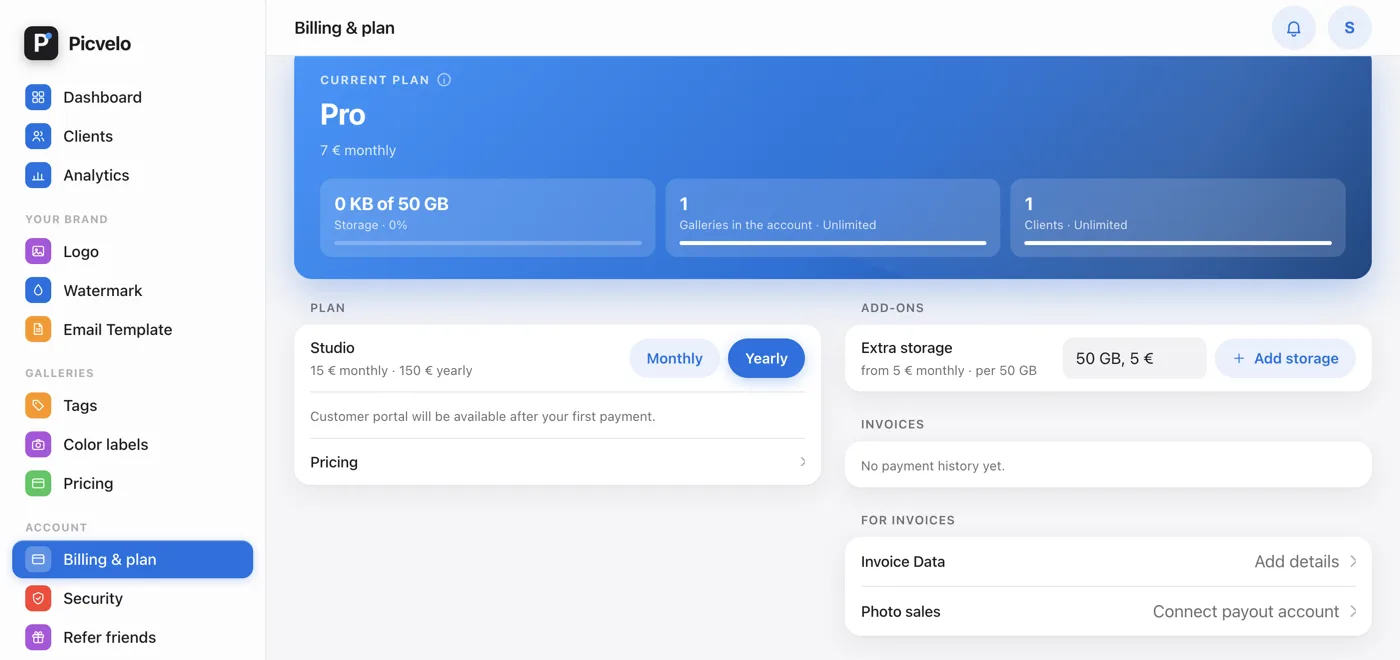Click the Clients people icon
The height and width of the screenshot is (660, 1400).
pos(38,136)
